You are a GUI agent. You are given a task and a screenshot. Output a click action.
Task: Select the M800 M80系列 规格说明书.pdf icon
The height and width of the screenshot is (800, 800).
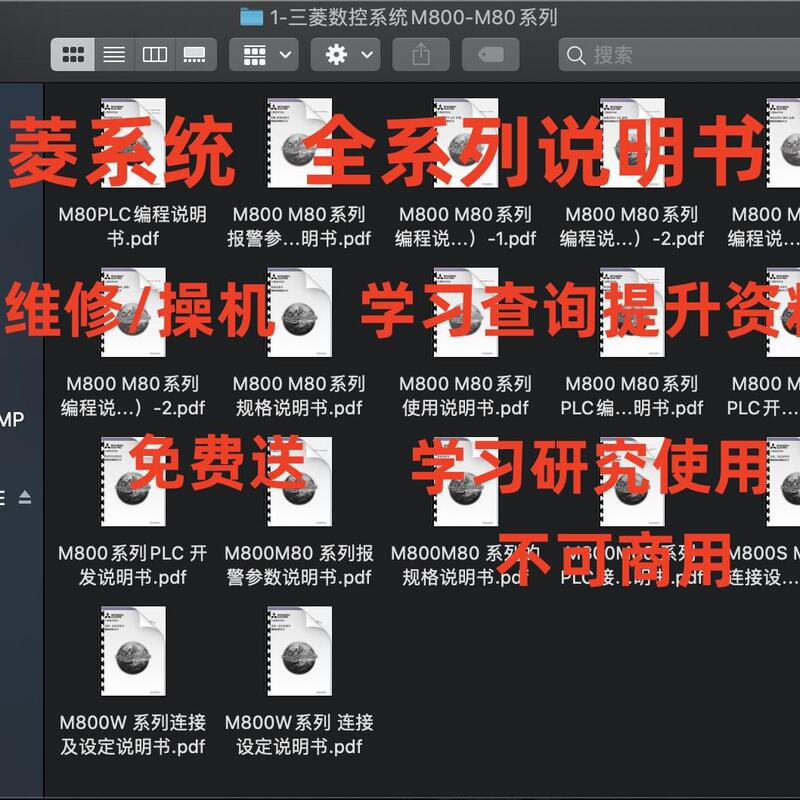click(299, 312)
